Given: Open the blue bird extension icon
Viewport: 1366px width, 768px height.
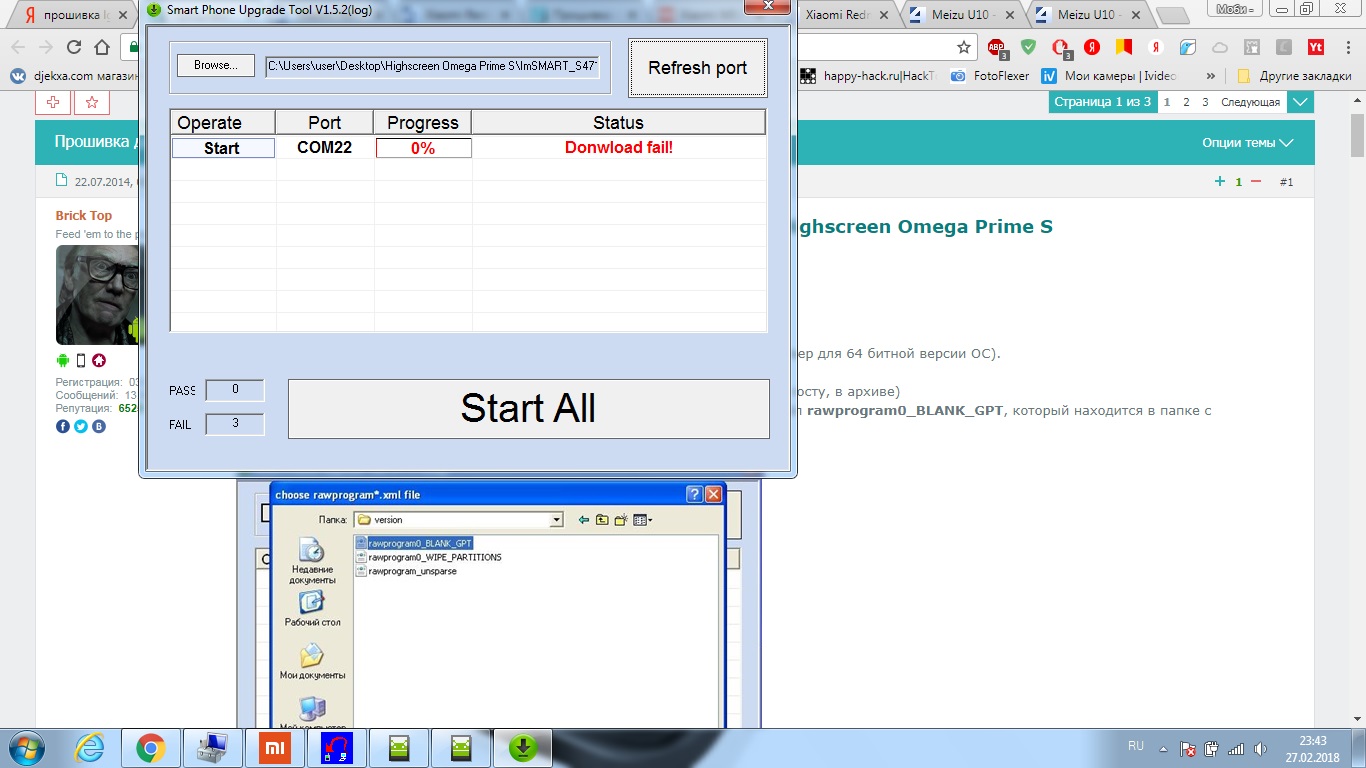Looking at the screenshot, I should point(1188,47).
